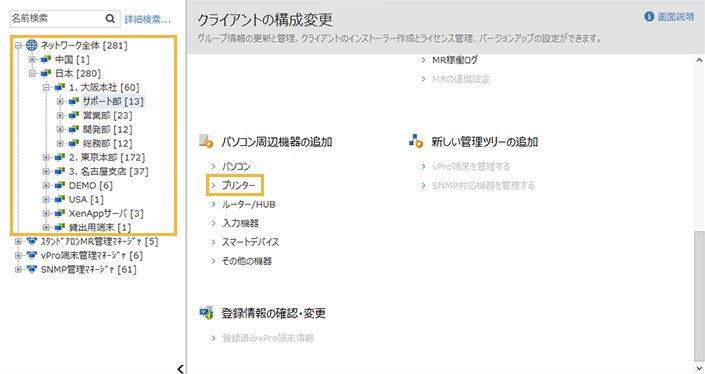The height and width of the screenshot is (374, 705).
Task: Select XenAppサーバ [3] in the tree
Action: (x=107, y=214)
